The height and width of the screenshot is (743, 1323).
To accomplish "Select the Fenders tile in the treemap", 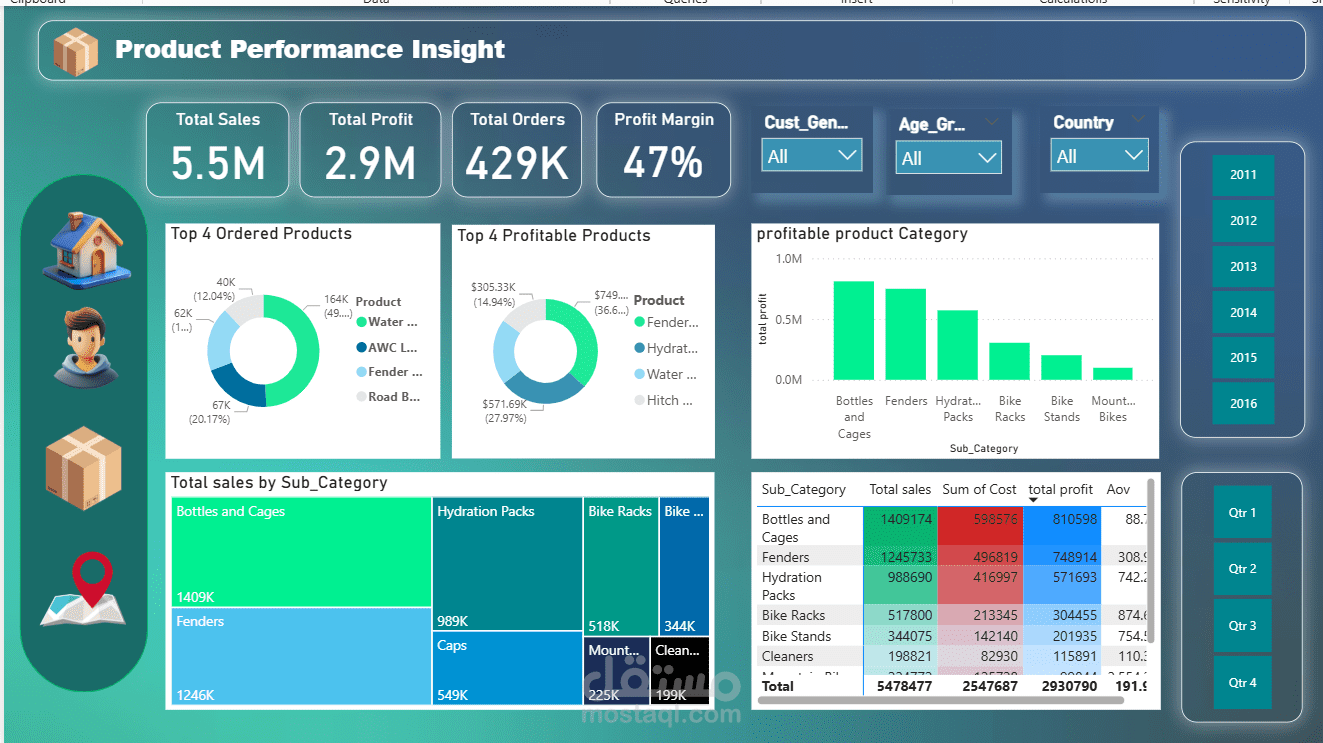I will point(300,655).
